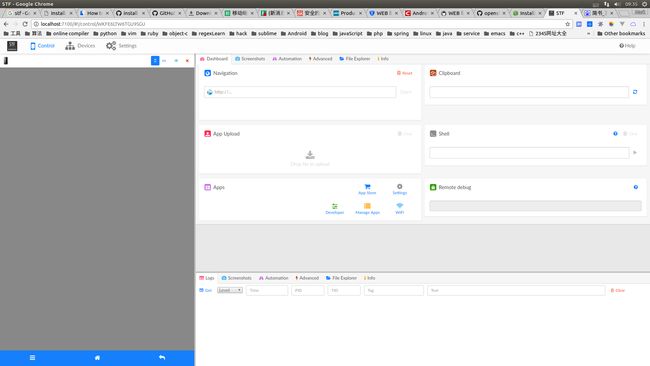Switch to the lower Advanced tab

coord(307,278)
